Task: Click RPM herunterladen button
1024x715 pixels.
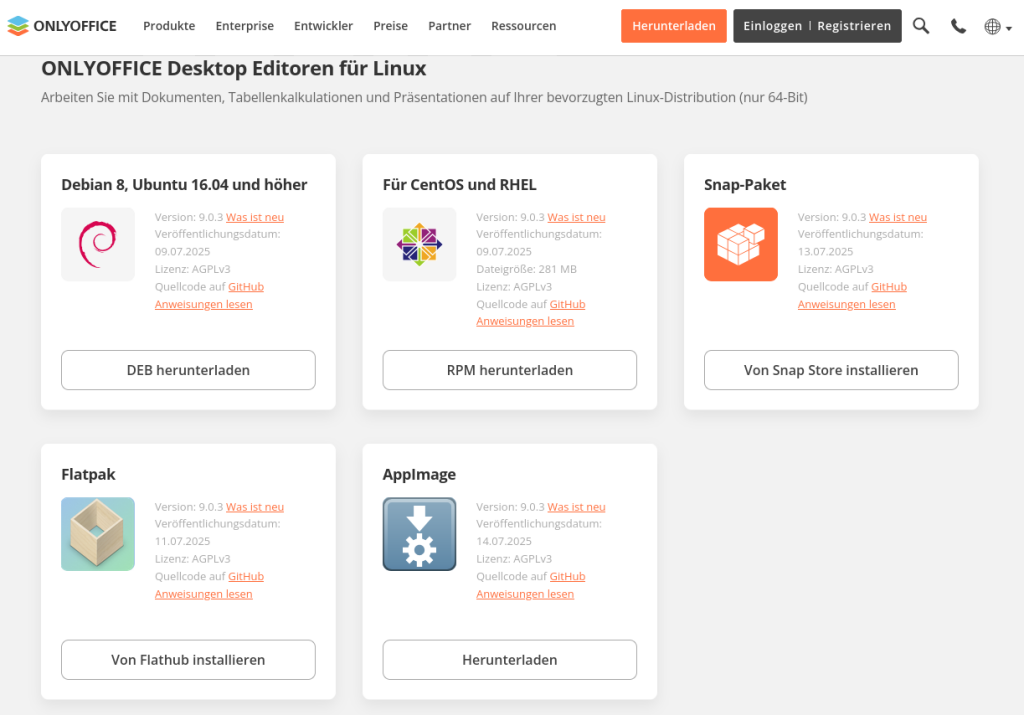Action: pos(509,370)
